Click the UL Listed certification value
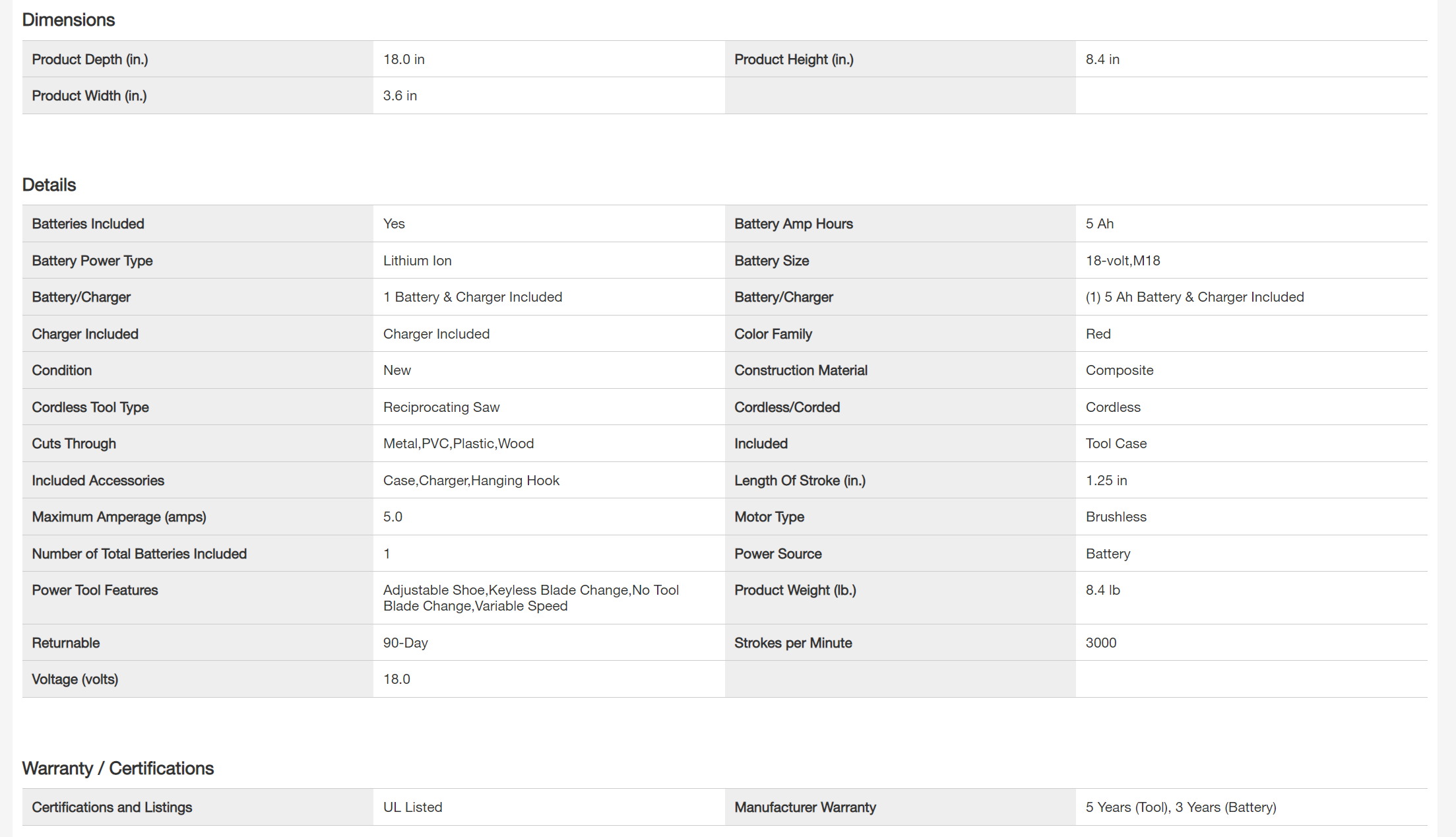This screenshot has height=837, width=1456. (413, 807)
